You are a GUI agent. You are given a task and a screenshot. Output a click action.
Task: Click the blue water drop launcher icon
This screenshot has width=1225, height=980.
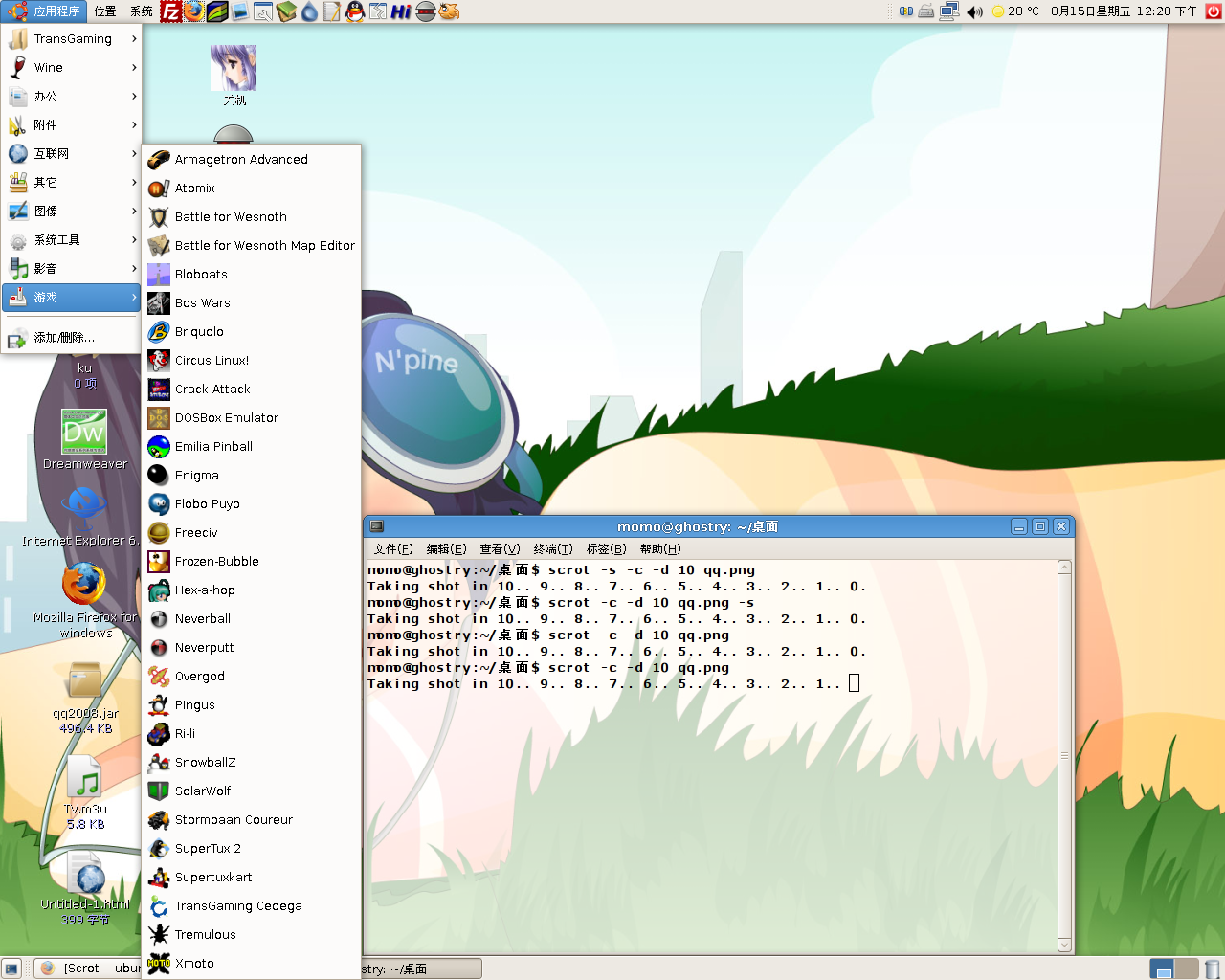point(309,11)
